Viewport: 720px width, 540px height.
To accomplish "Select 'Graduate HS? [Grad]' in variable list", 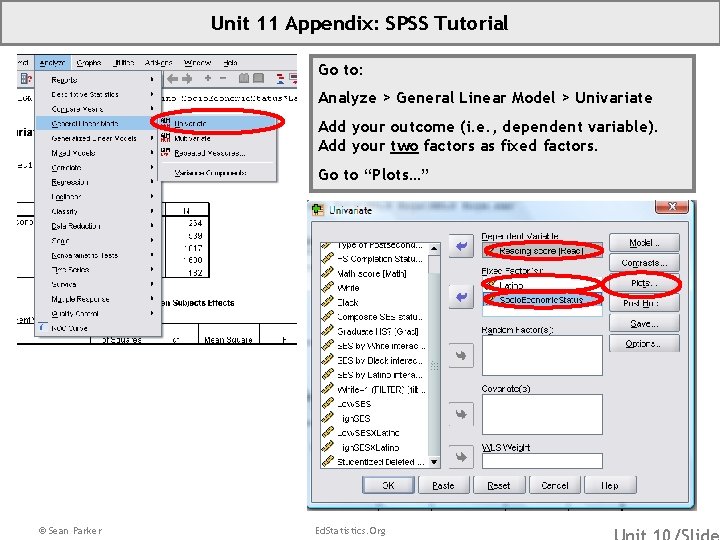I will coord(375,331).
